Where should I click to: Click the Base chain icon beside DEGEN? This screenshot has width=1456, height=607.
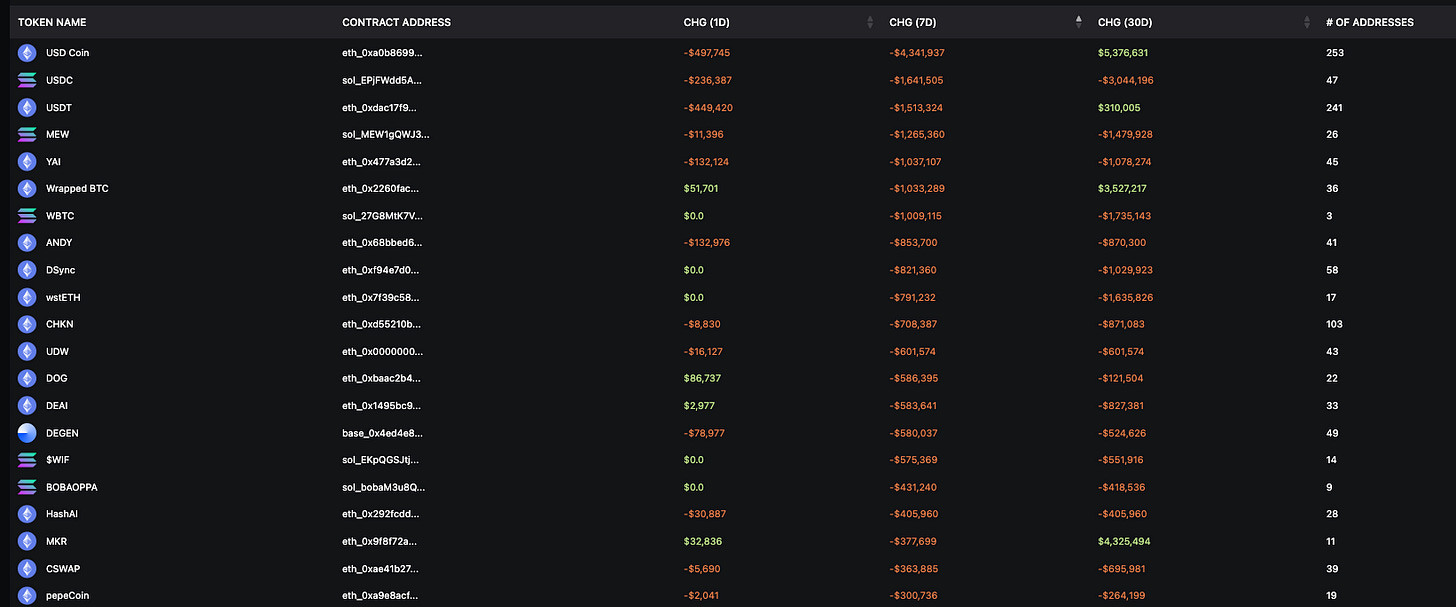click(27, 433)
